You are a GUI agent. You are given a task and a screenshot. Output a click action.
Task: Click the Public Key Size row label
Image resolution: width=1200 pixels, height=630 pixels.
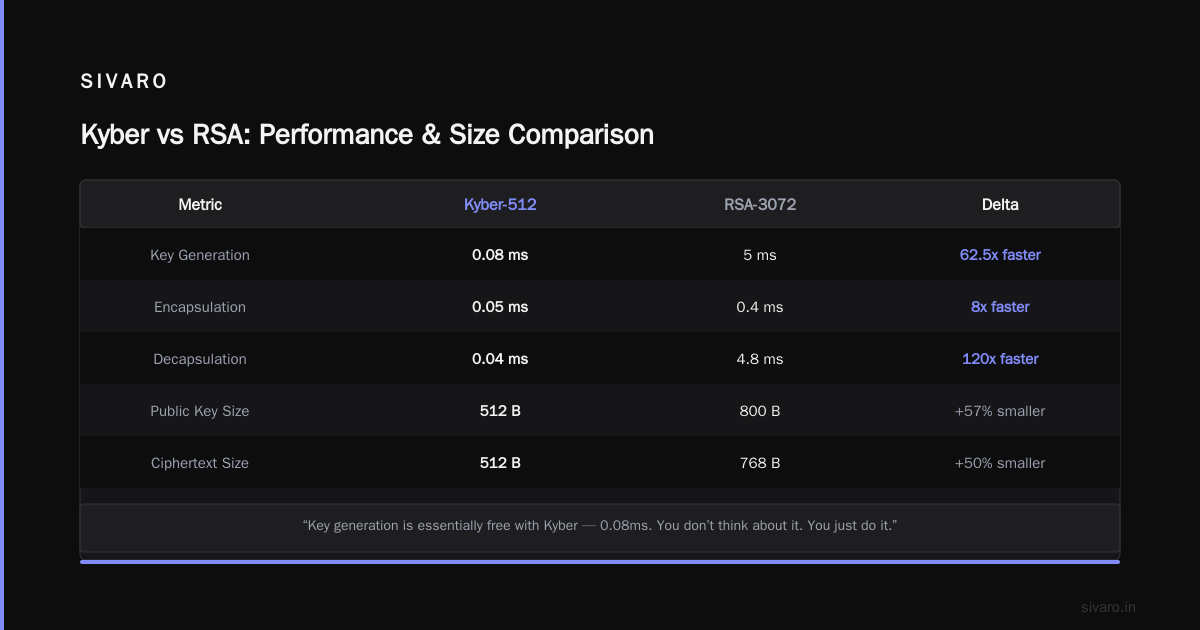click(200, 411)
